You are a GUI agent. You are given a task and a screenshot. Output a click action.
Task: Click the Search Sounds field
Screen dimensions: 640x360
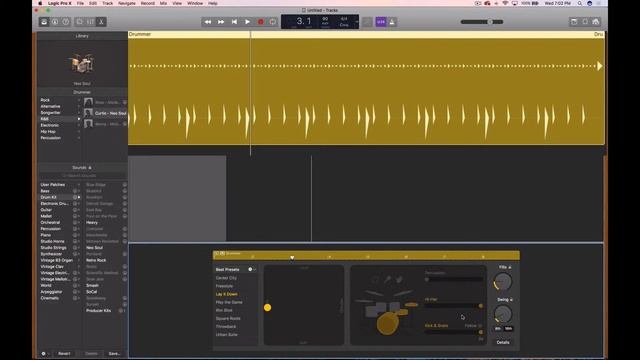82,176
